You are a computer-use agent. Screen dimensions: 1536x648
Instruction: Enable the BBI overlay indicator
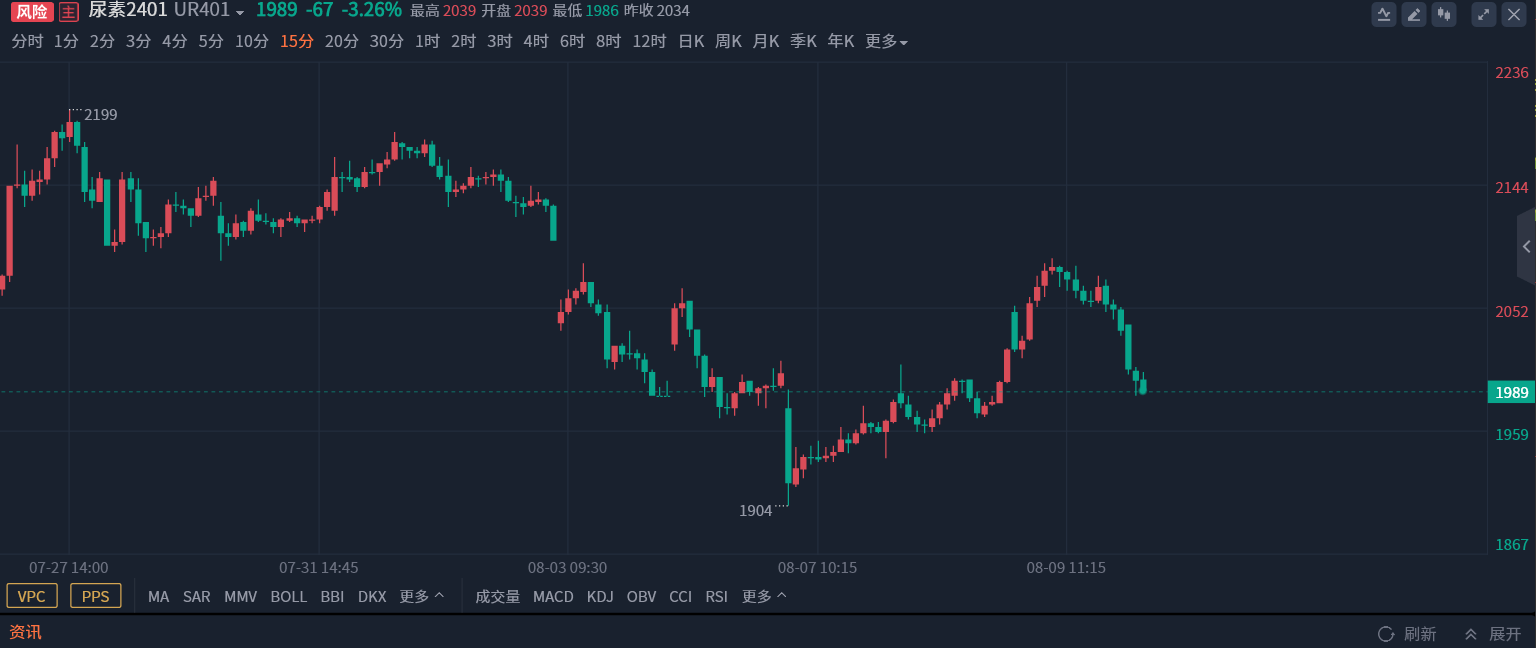point(332,597)
